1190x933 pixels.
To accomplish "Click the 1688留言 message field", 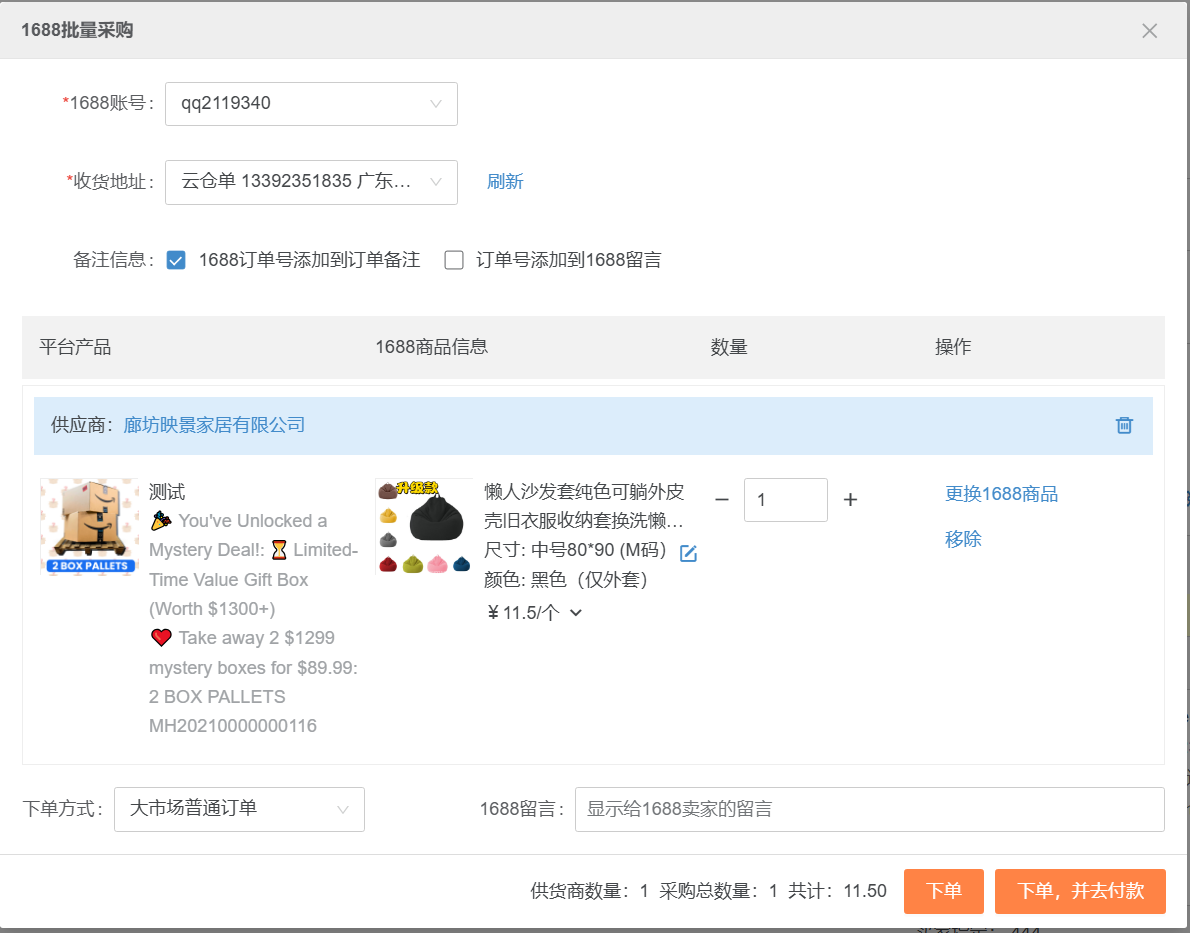I will click(x=869, y=810).
